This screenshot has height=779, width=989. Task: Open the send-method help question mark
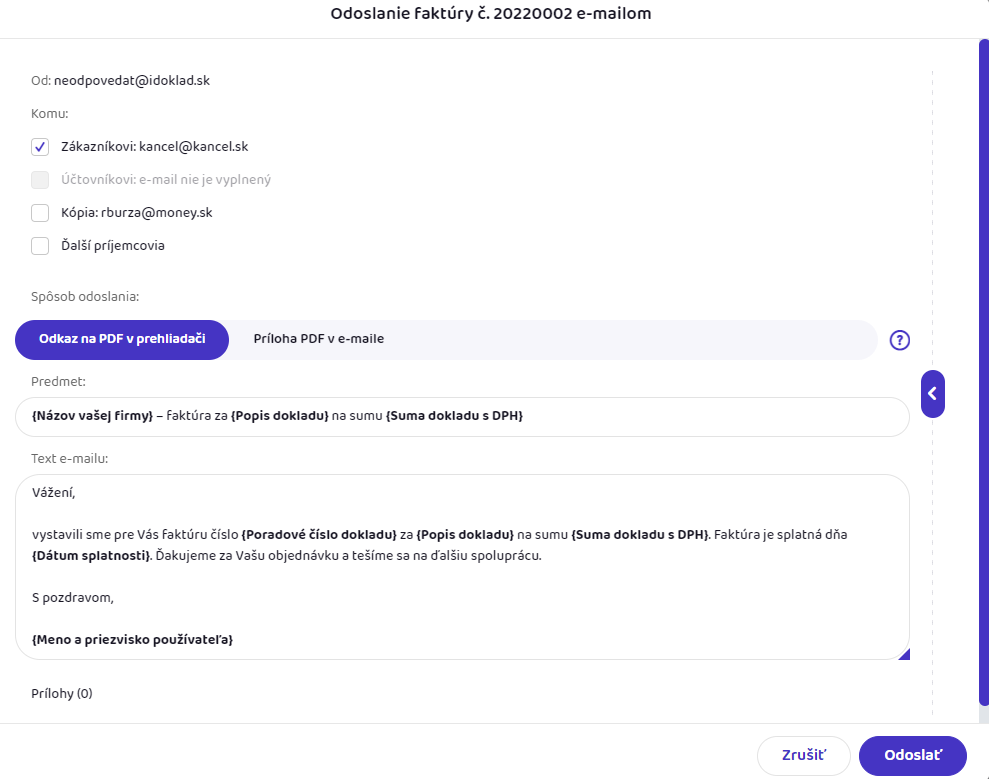(x=899, y=340)
